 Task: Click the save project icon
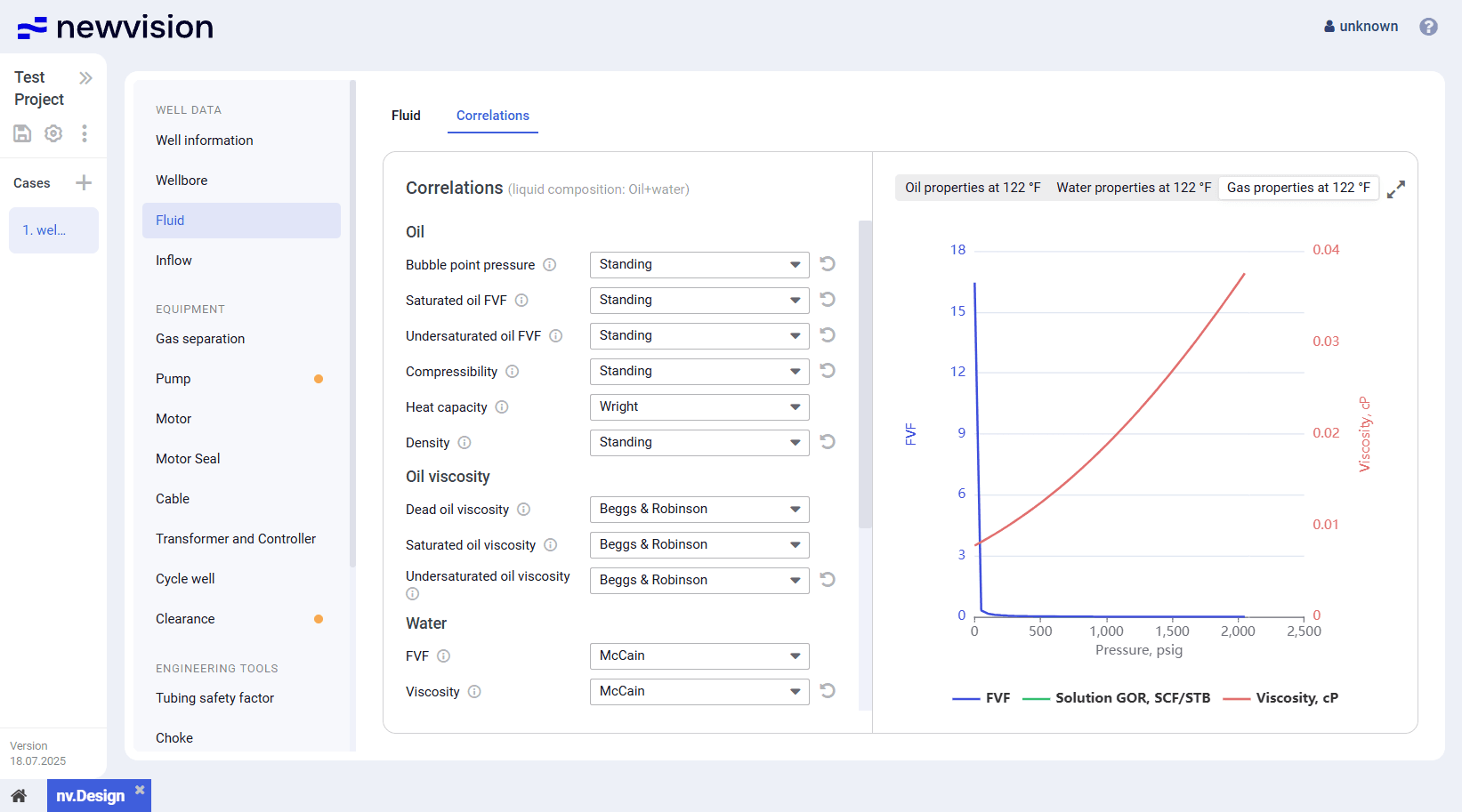[22, 133]
